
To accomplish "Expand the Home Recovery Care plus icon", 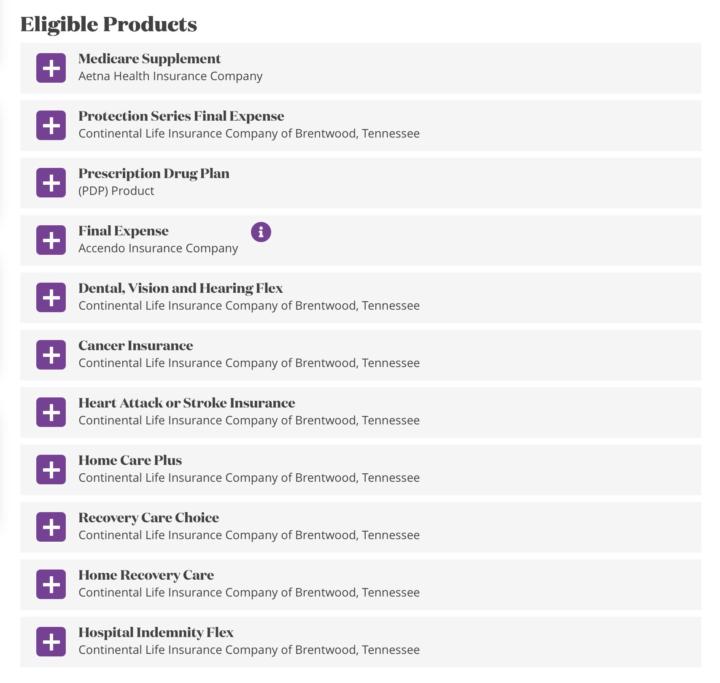I will (51, 585).
